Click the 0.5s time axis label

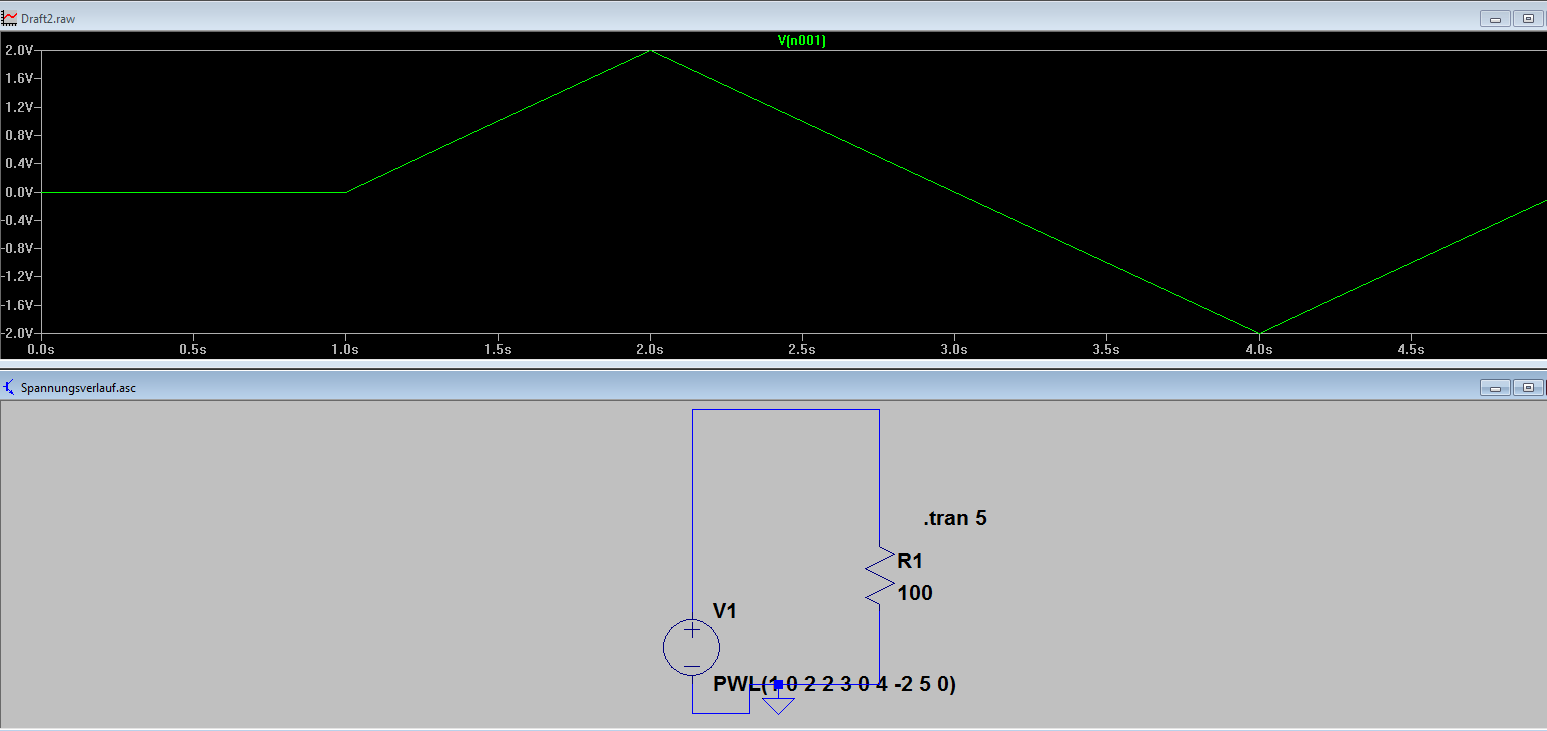pyautogui.click(x=193, y=350)
